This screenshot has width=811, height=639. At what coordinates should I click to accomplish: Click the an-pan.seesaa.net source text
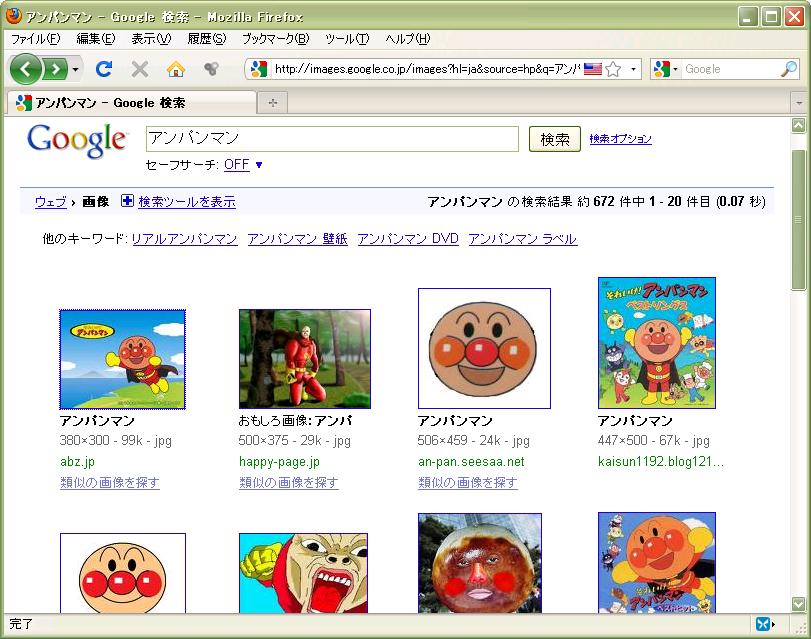click(x=471, y=462)
